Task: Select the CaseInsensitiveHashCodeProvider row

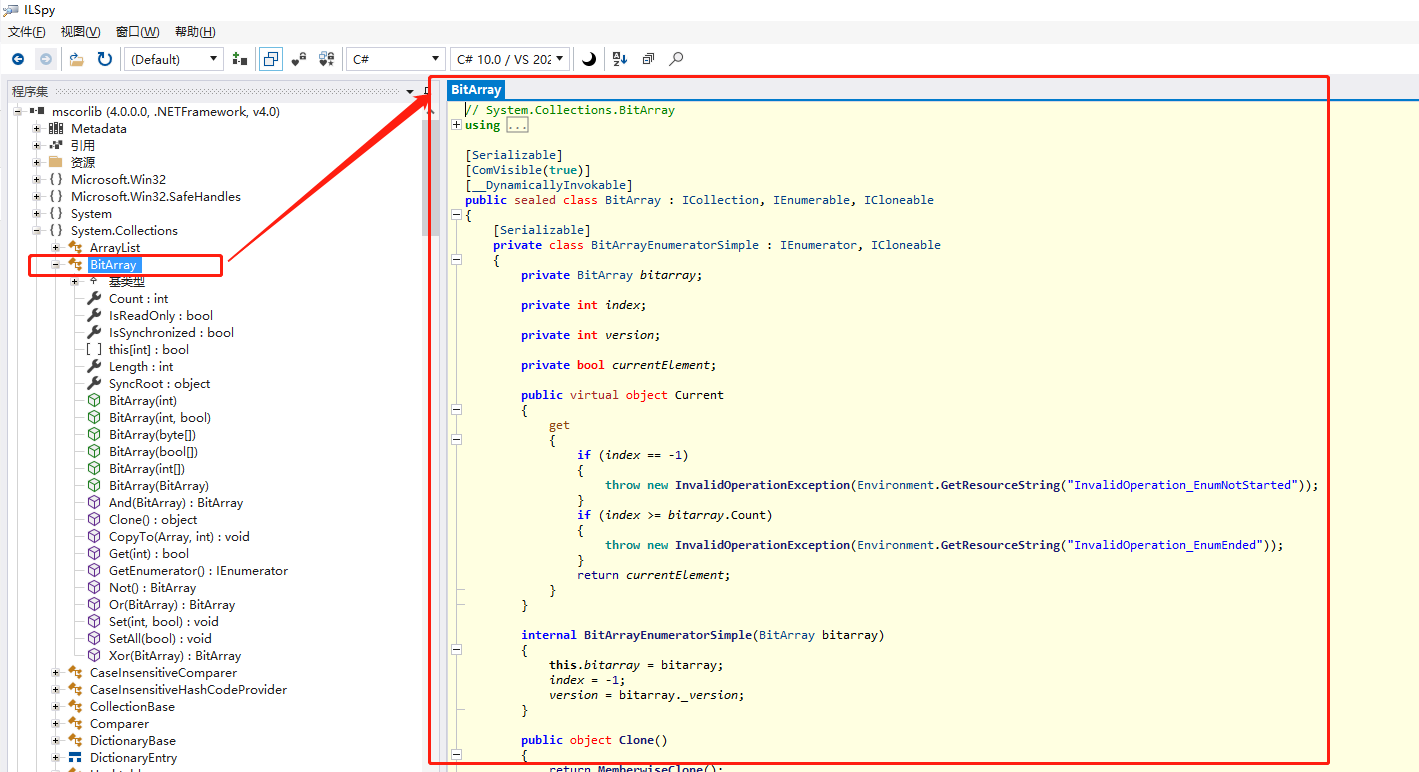Action: 188,689
